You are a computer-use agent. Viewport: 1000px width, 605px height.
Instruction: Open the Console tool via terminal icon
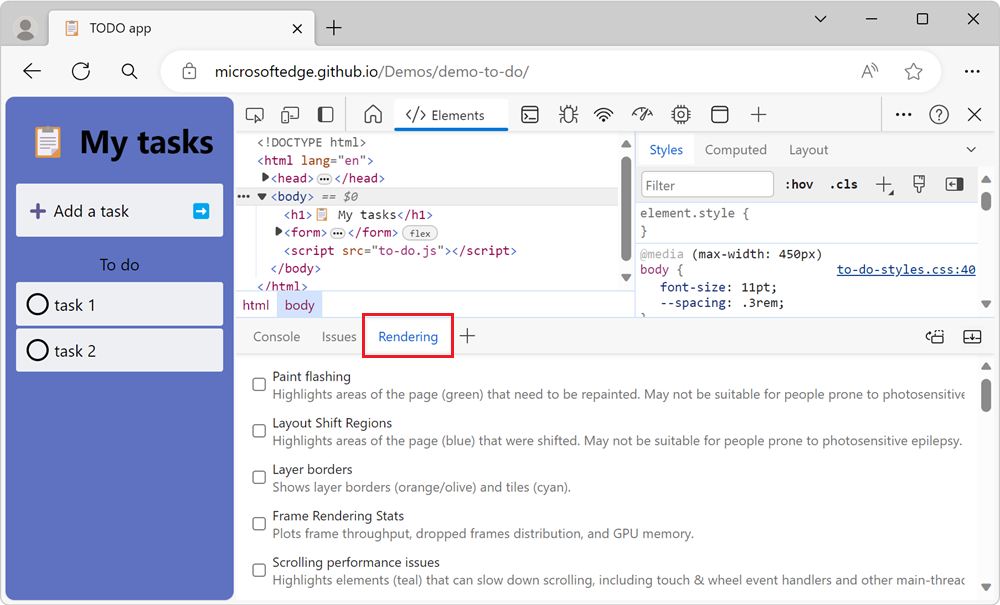point(530,114)
